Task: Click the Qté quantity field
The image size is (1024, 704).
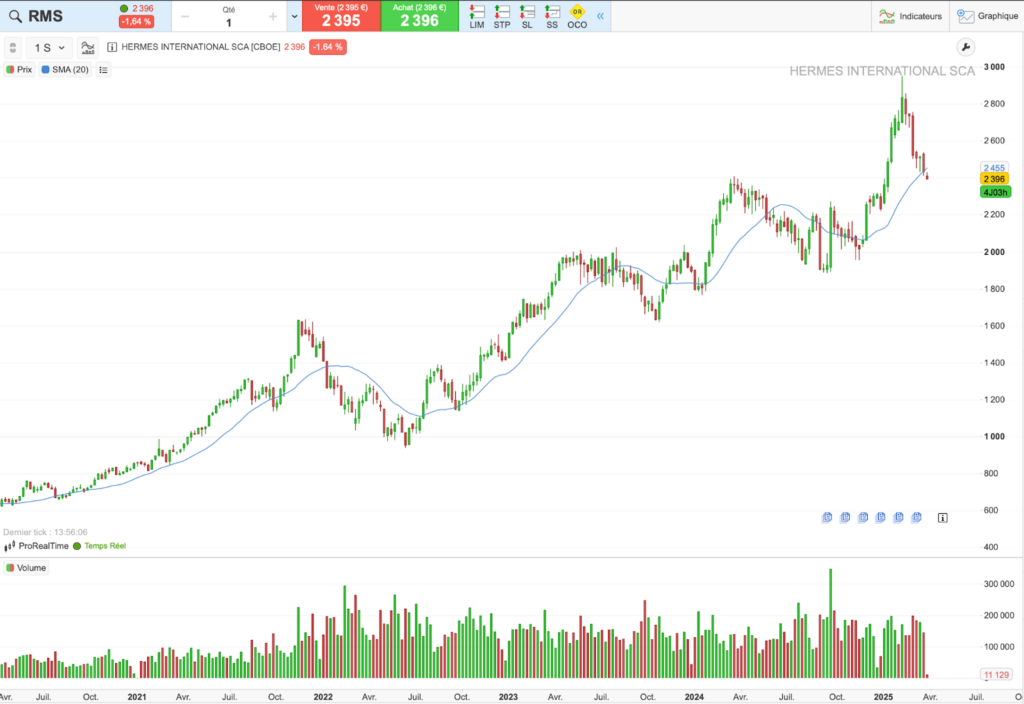Action: [x=229, y=17]
